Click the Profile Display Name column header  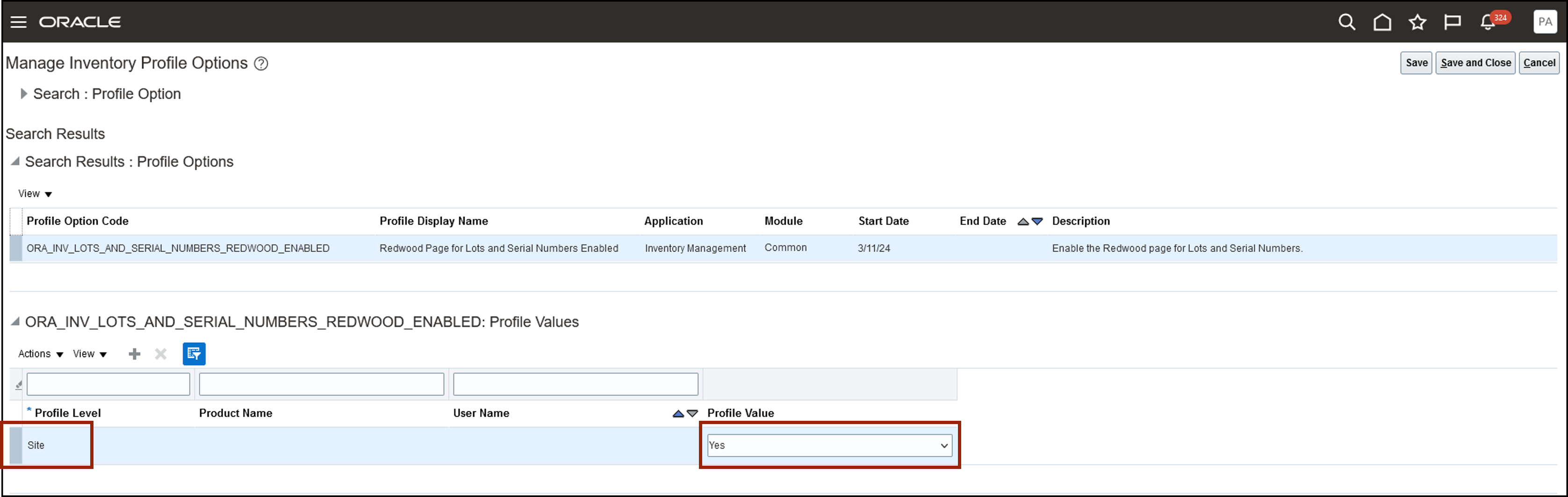[433, 221]
